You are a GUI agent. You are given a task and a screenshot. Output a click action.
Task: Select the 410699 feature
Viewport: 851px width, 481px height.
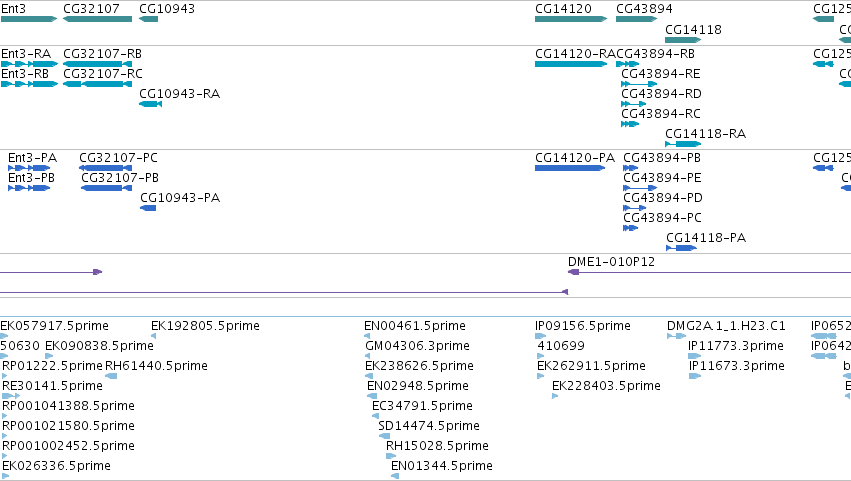click(x=541, y=356)
